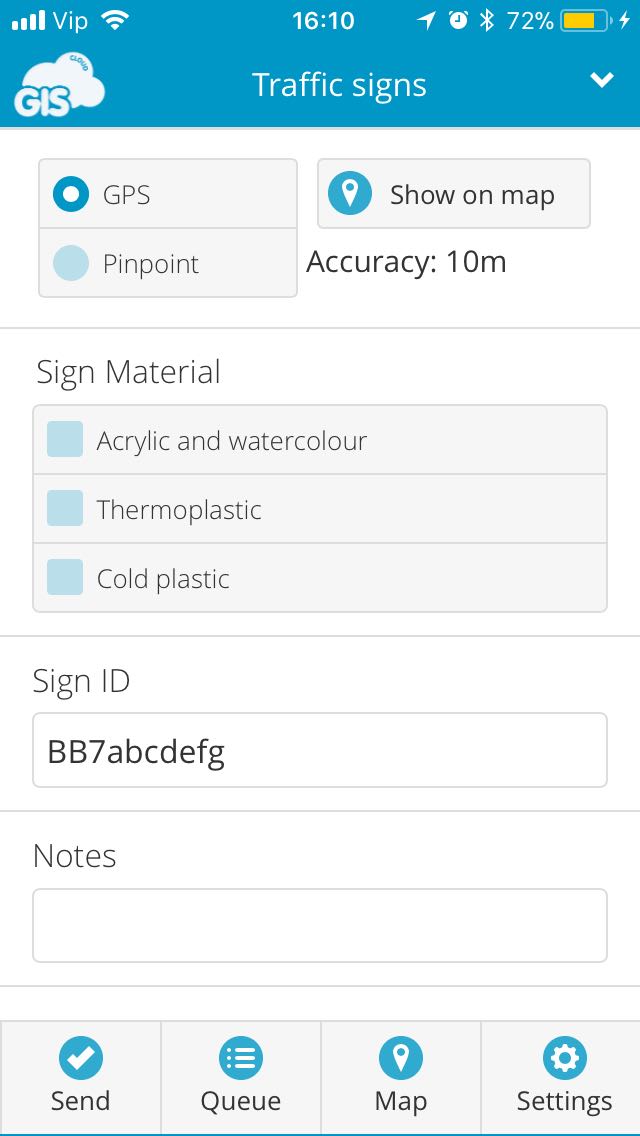Focus the Notes input field
Viewport: 640px width, 1136px height.
tap(320, 926)
